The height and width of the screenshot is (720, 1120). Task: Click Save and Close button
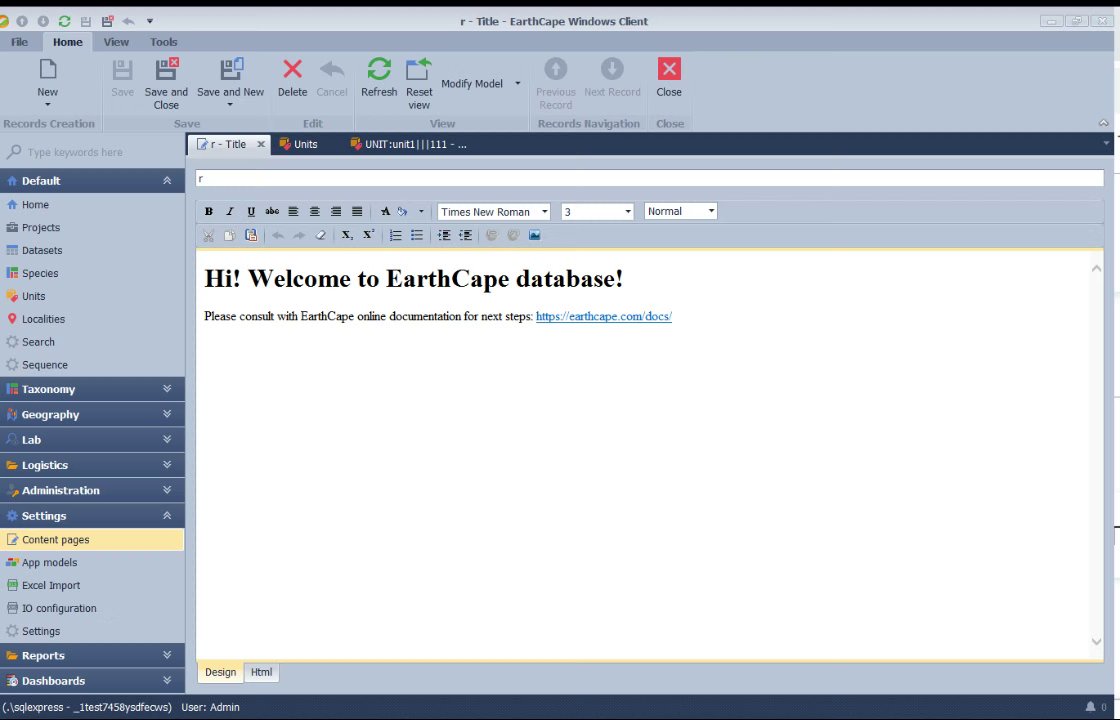166,84
